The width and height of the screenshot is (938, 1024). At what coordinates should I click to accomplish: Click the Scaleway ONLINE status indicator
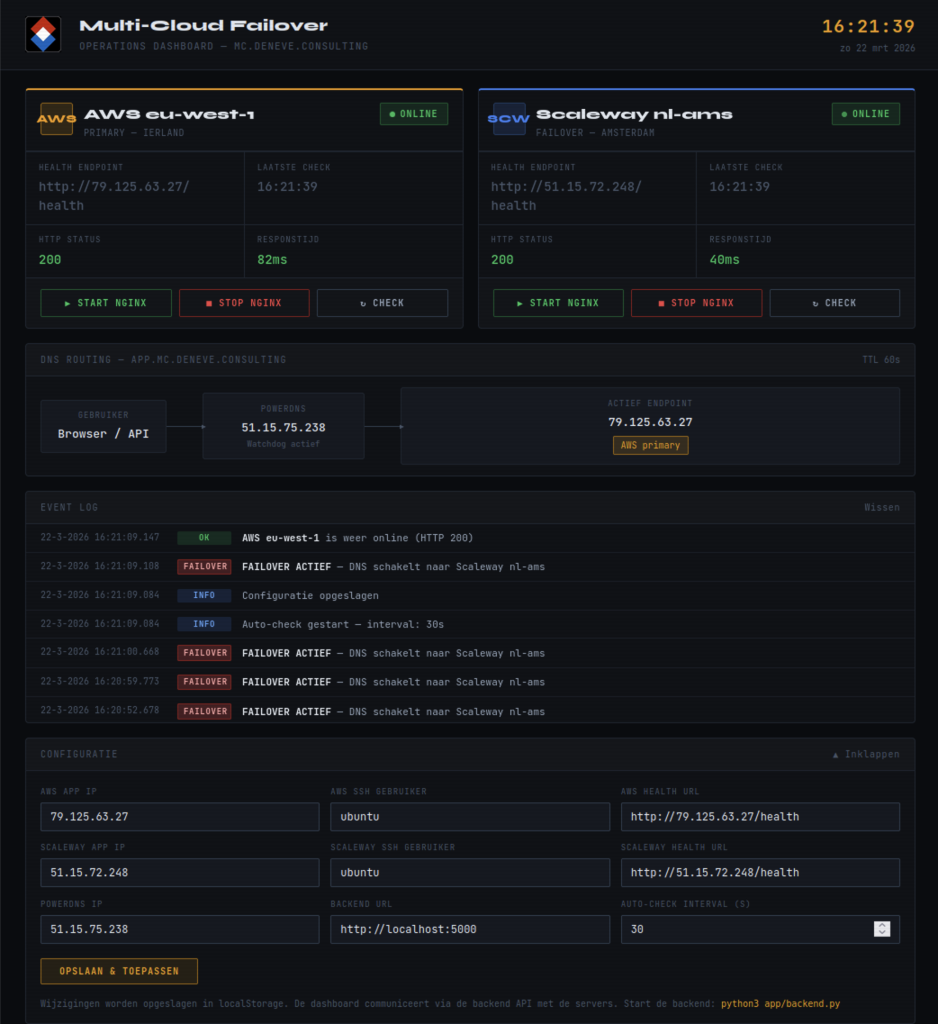coord(866,114)
